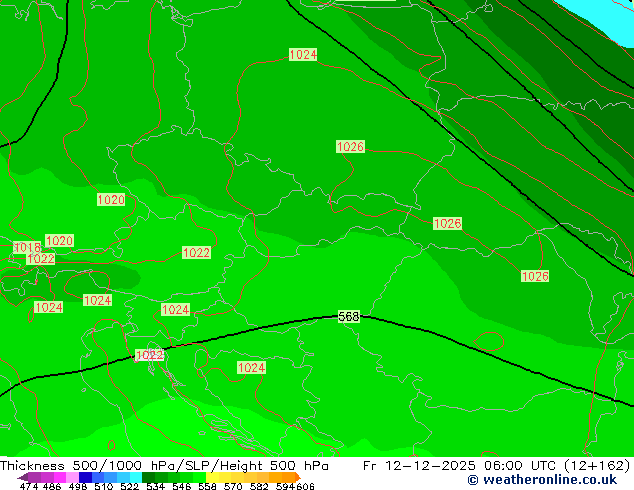Click the magenta legend swatch near 486
The width and height of the screenshot is (634, 490).
click(60, 477)
